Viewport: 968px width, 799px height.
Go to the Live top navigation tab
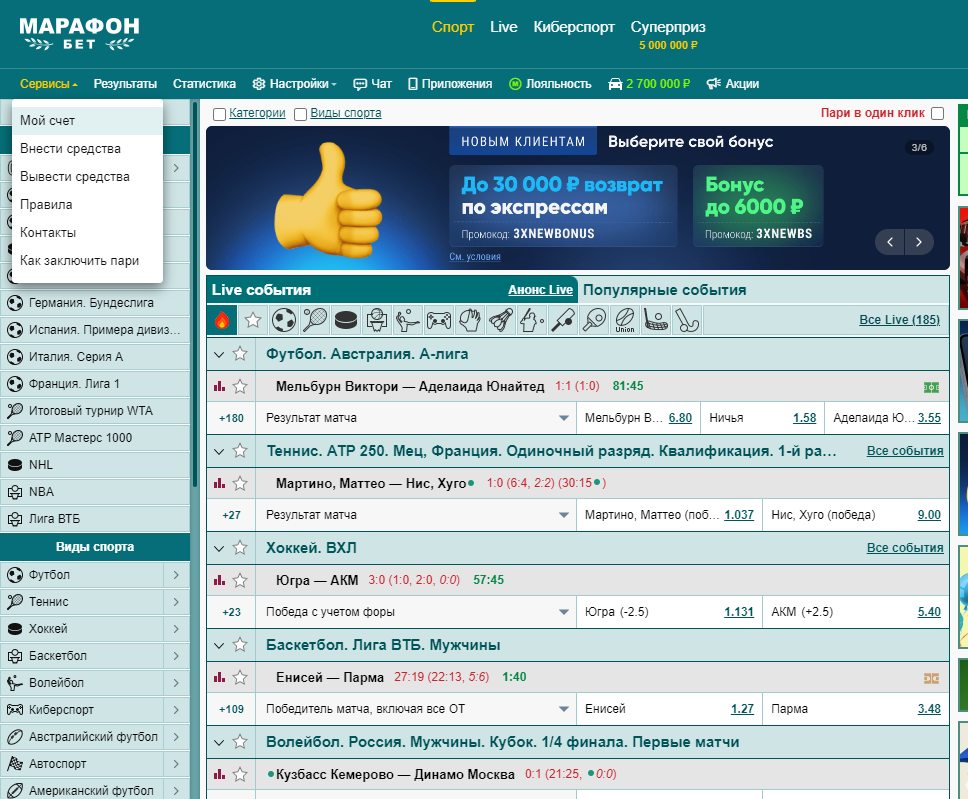click(504, 27)
